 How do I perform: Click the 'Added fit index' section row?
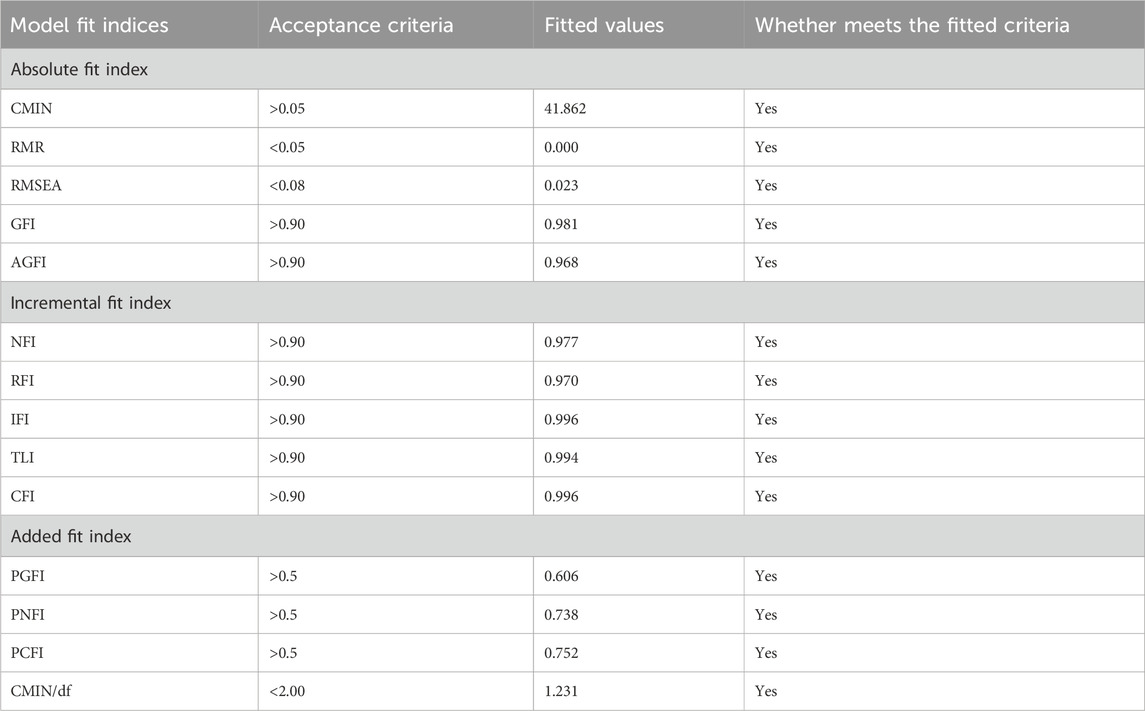point(572,537)
